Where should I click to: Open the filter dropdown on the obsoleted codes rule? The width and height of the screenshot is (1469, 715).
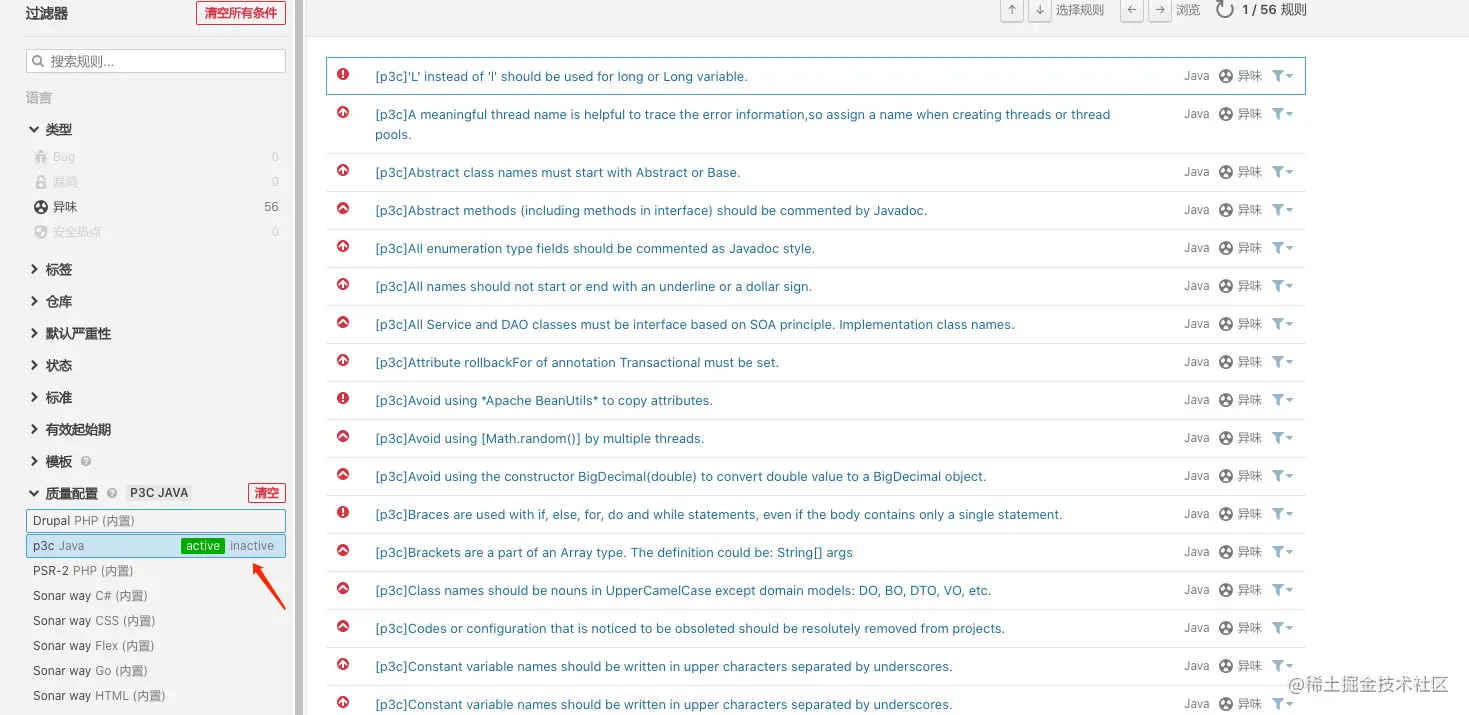1282,628
